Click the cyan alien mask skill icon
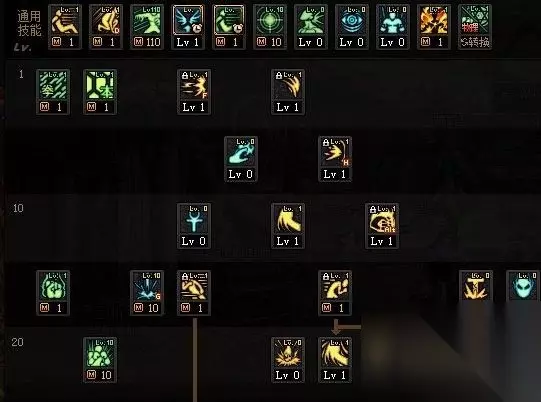 coord(523,286)
